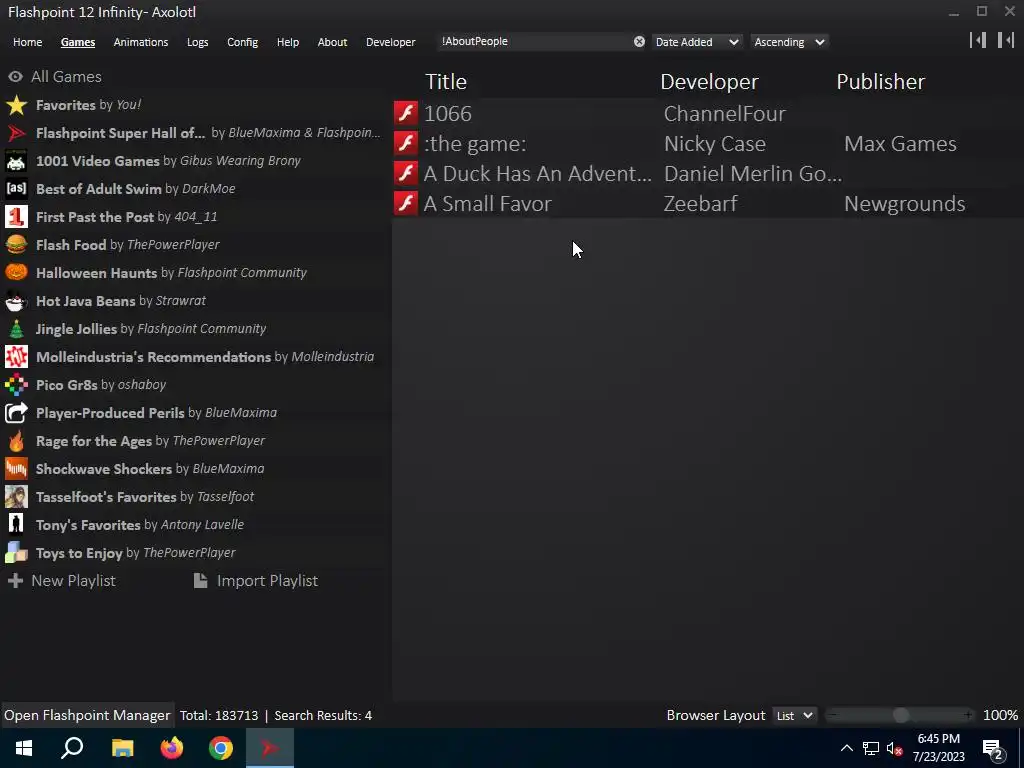The height and width of the screenshot is (768, 1024).
Task: Select the A Small Favor title
Action: tap(488, 204)
